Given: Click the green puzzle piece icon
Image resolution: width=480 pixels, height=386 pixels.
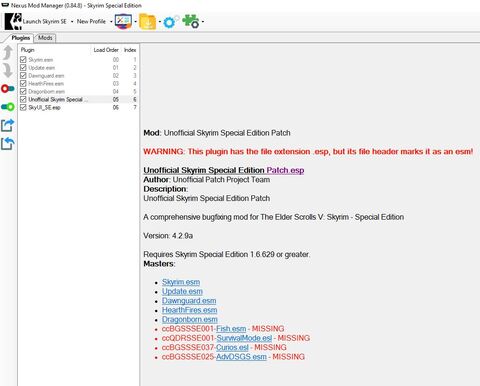Looking at the screenshot, I should 190,22.
